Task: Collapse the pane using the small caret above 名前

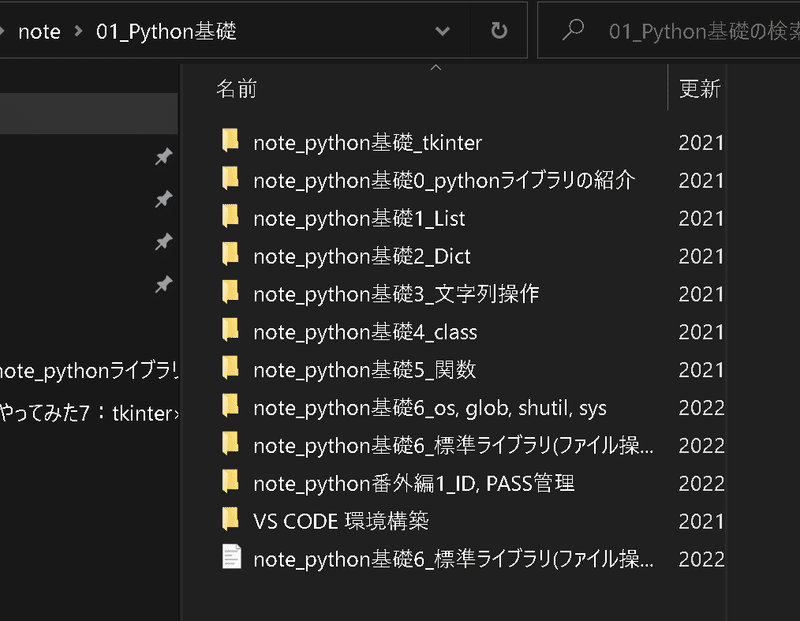Action: [x=434, y=66]
